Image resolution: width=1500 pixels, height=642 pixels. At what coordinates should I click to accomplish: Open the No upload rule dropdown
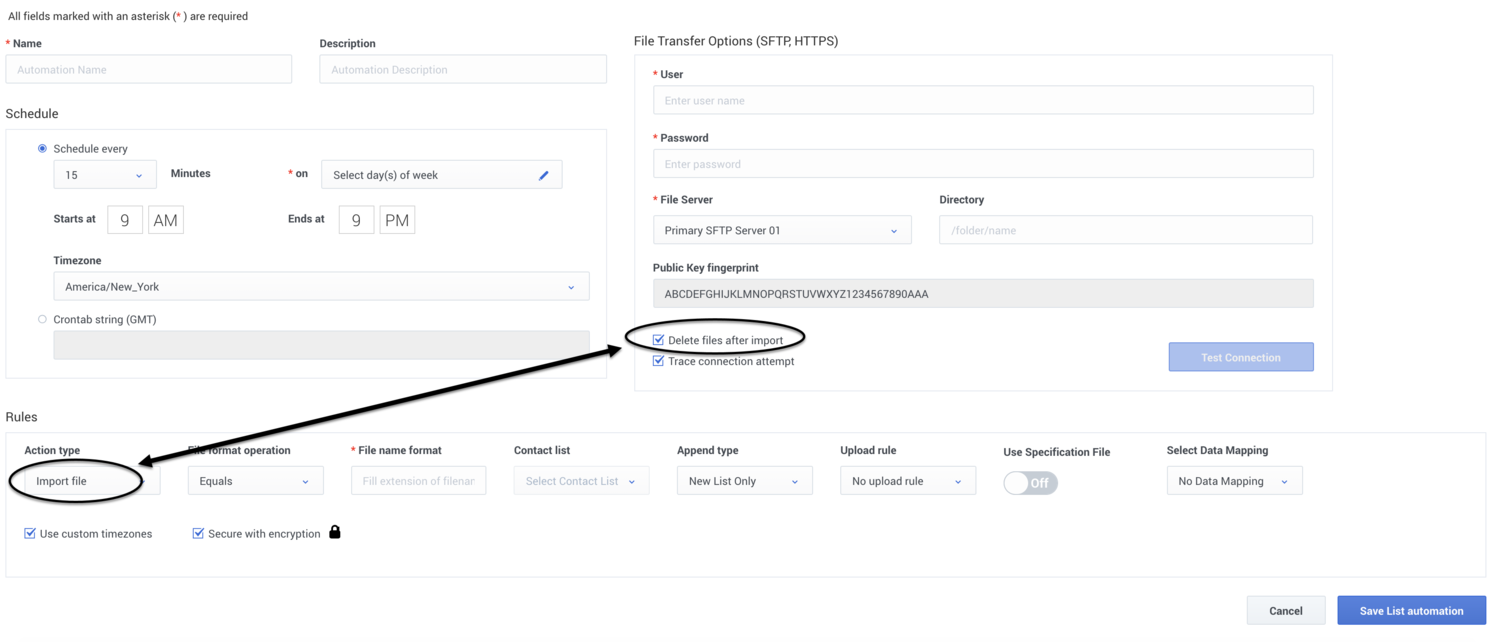pos(907,481)
